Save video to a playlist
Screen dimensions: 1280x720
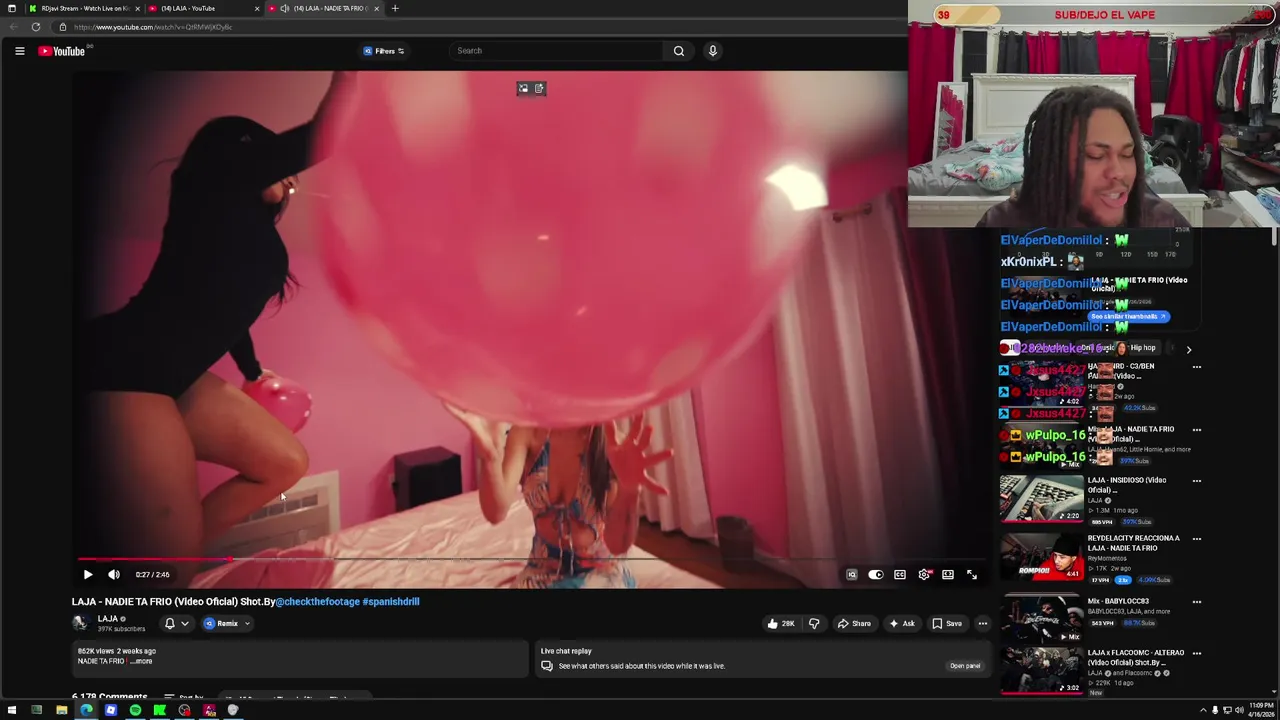click(x=947, y=624)
